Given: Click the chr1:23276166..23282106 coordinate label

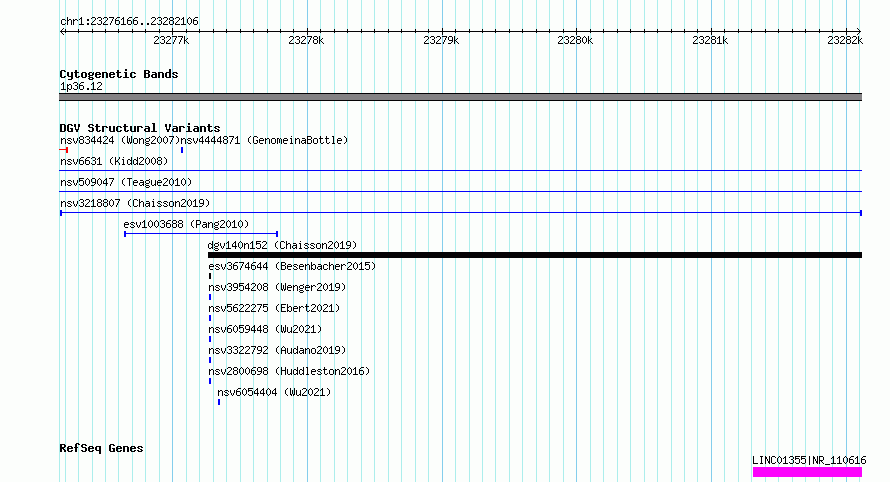Looking at the screenshot, I should pyautogui.click(x=129, y=22).
